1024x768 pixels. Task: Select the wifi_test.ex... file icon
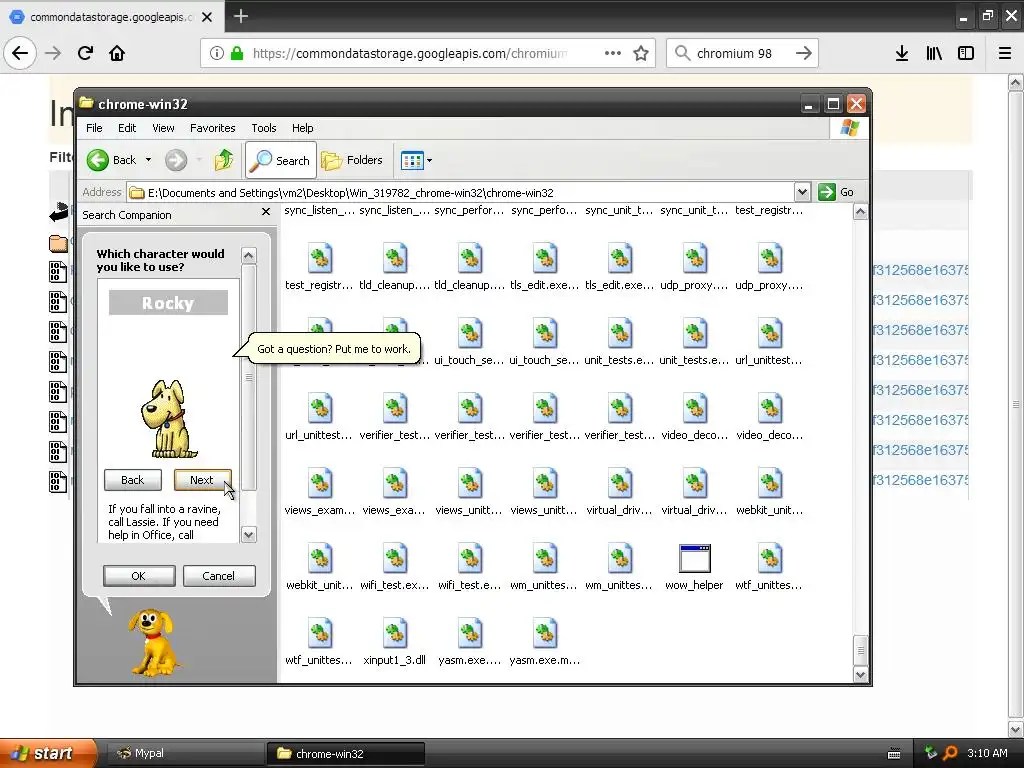394,559
